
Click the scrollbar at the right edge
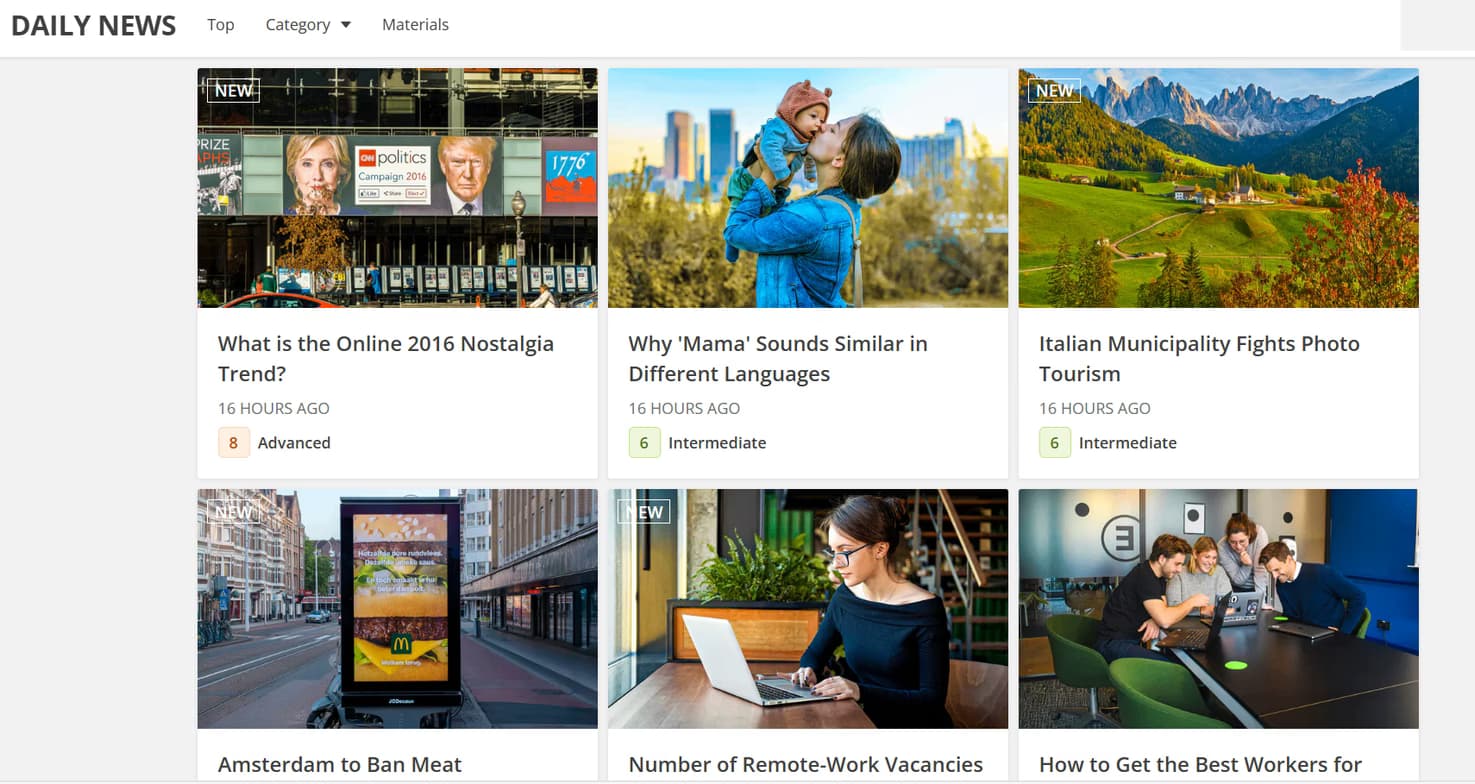1437,25
